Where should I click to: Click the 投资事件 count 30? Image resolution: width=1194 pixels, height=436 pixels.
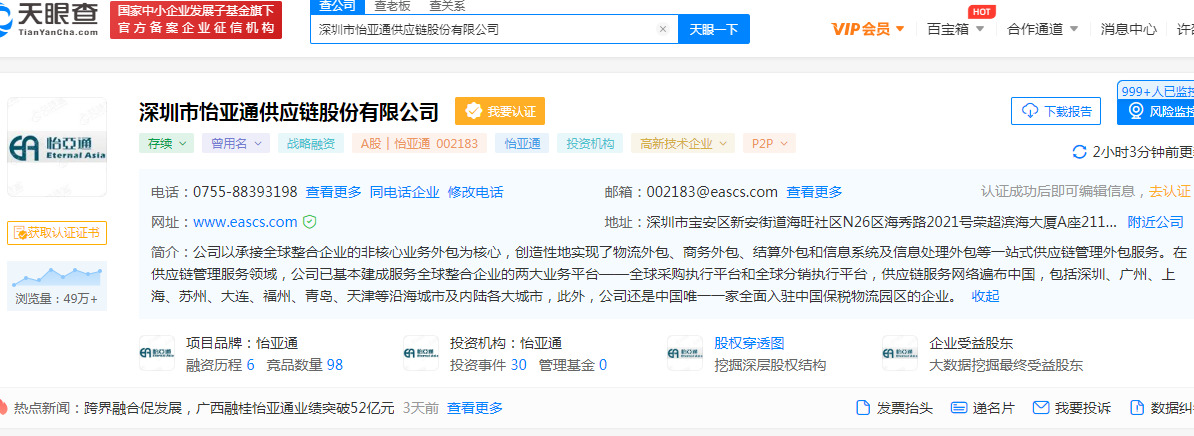(x=519, y=365)
